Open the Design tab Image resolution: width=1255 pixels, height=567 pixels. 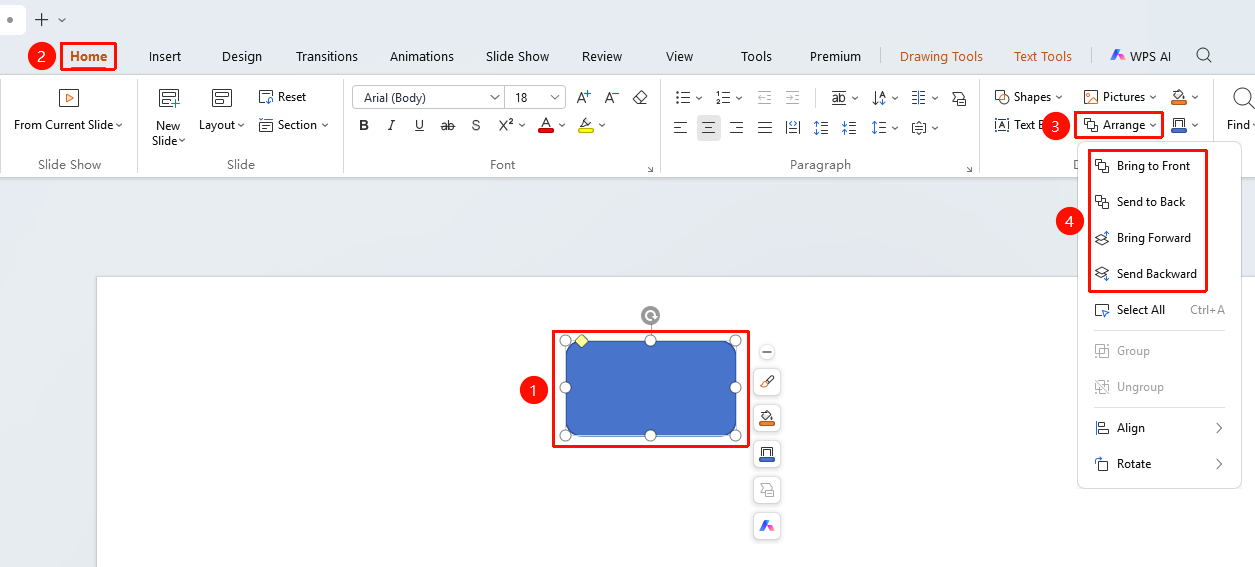pos(242,57)
